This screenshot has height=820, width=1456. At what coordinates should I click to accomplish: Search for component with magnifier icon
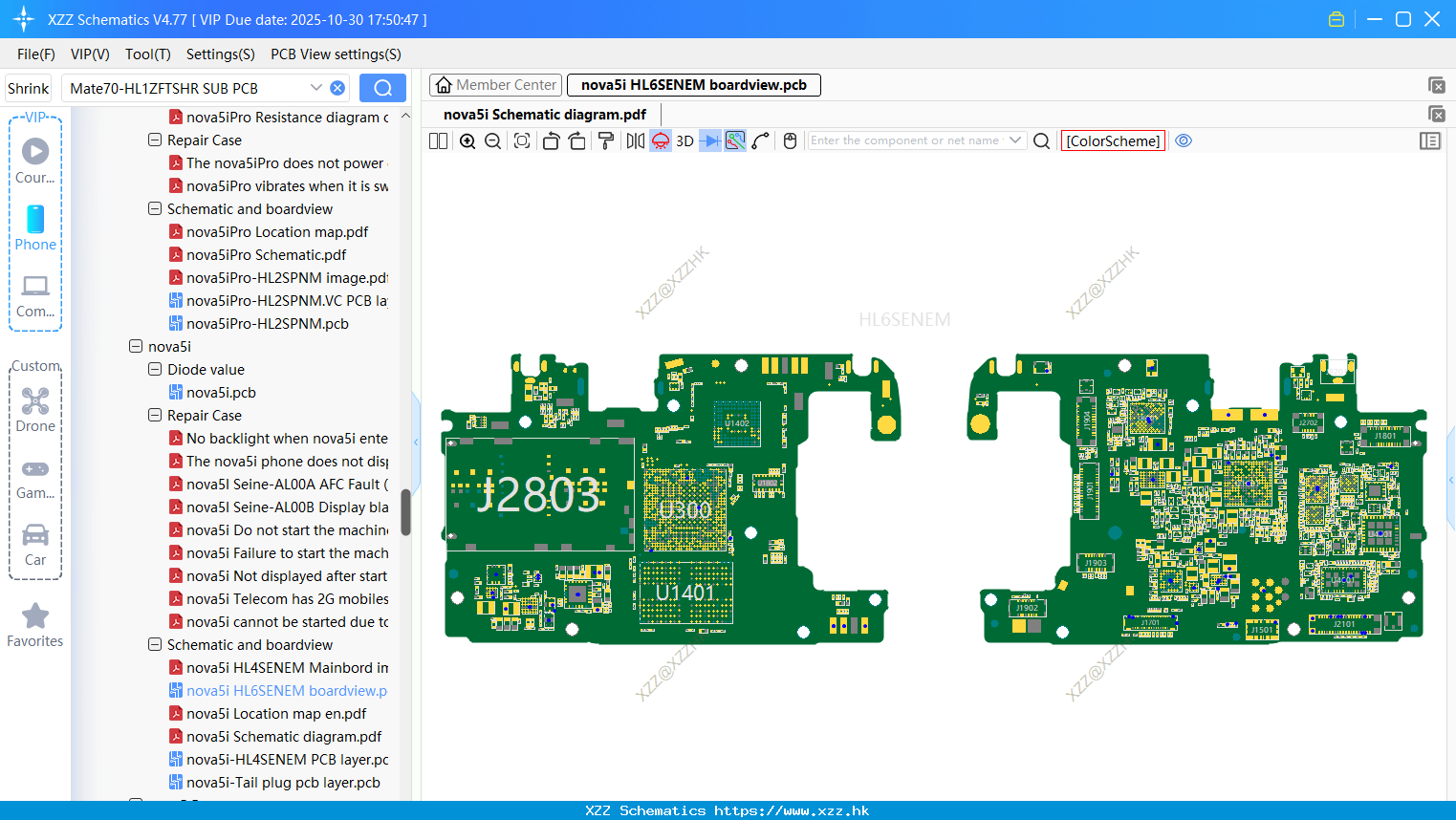coord(1042,140)
